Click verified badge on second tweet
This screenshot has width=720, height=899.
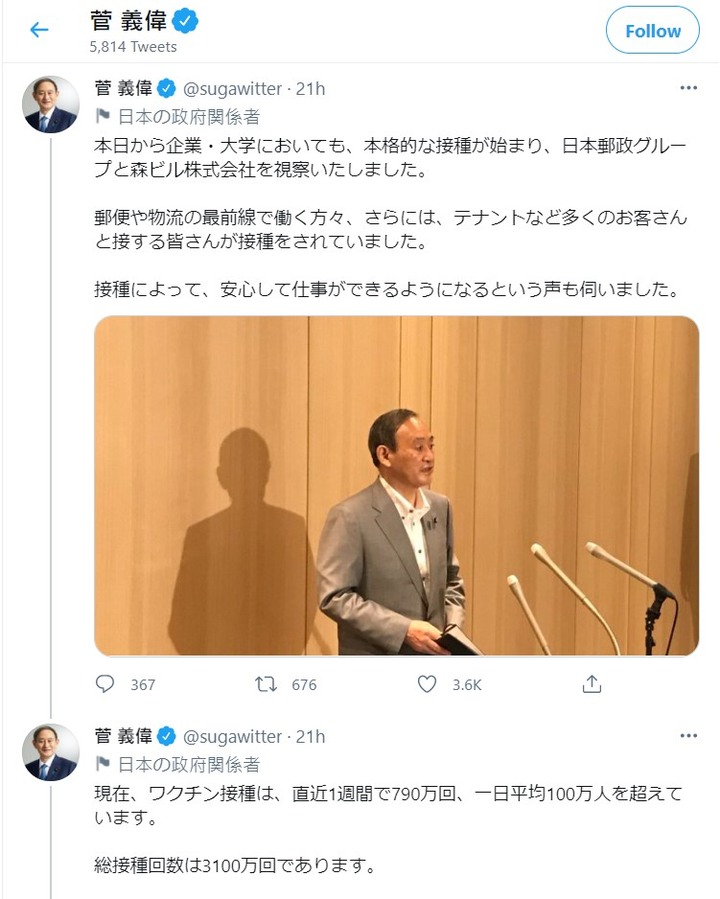pos(167,736)
